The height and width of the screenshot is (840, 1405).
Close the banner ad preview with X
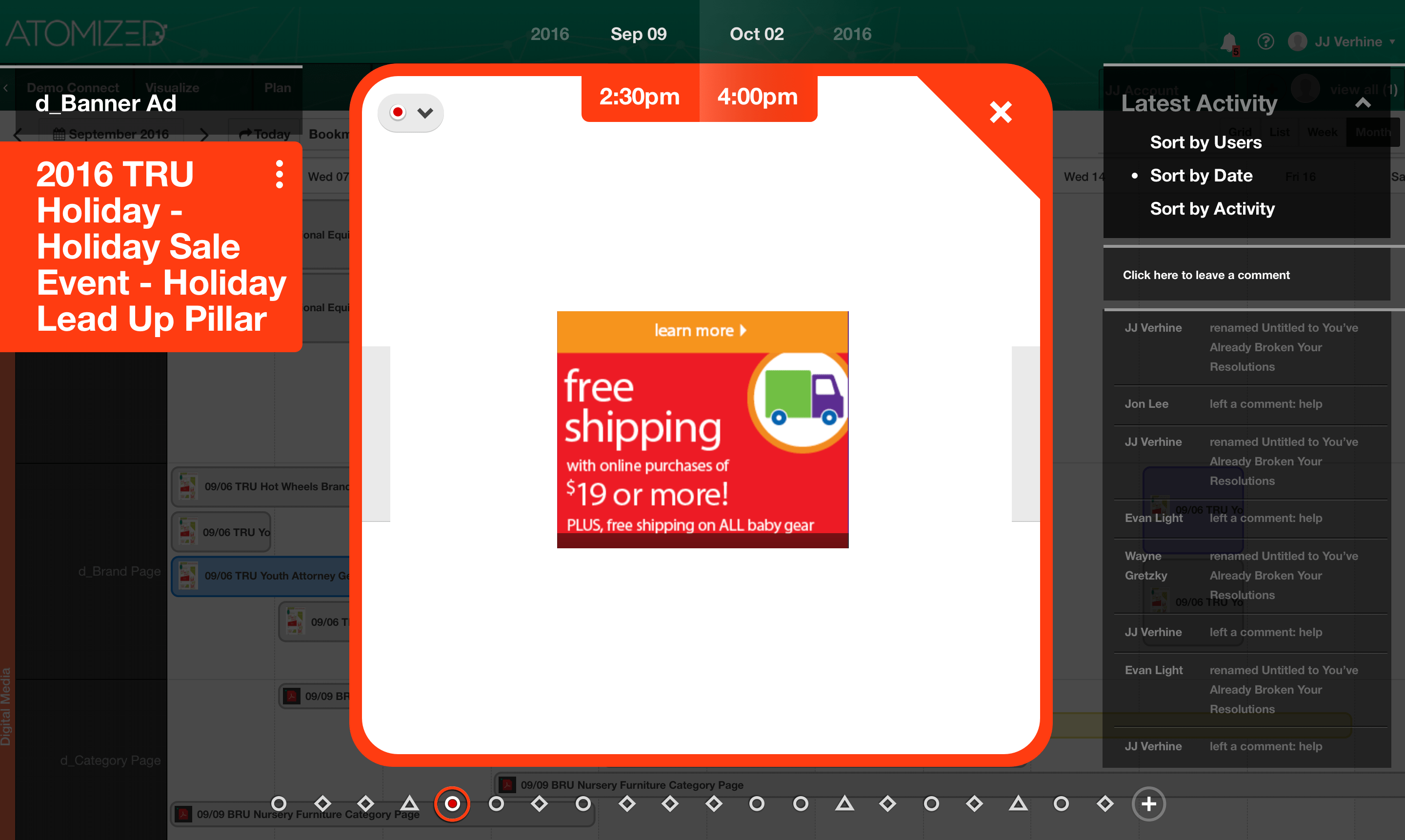point(1000,112)
